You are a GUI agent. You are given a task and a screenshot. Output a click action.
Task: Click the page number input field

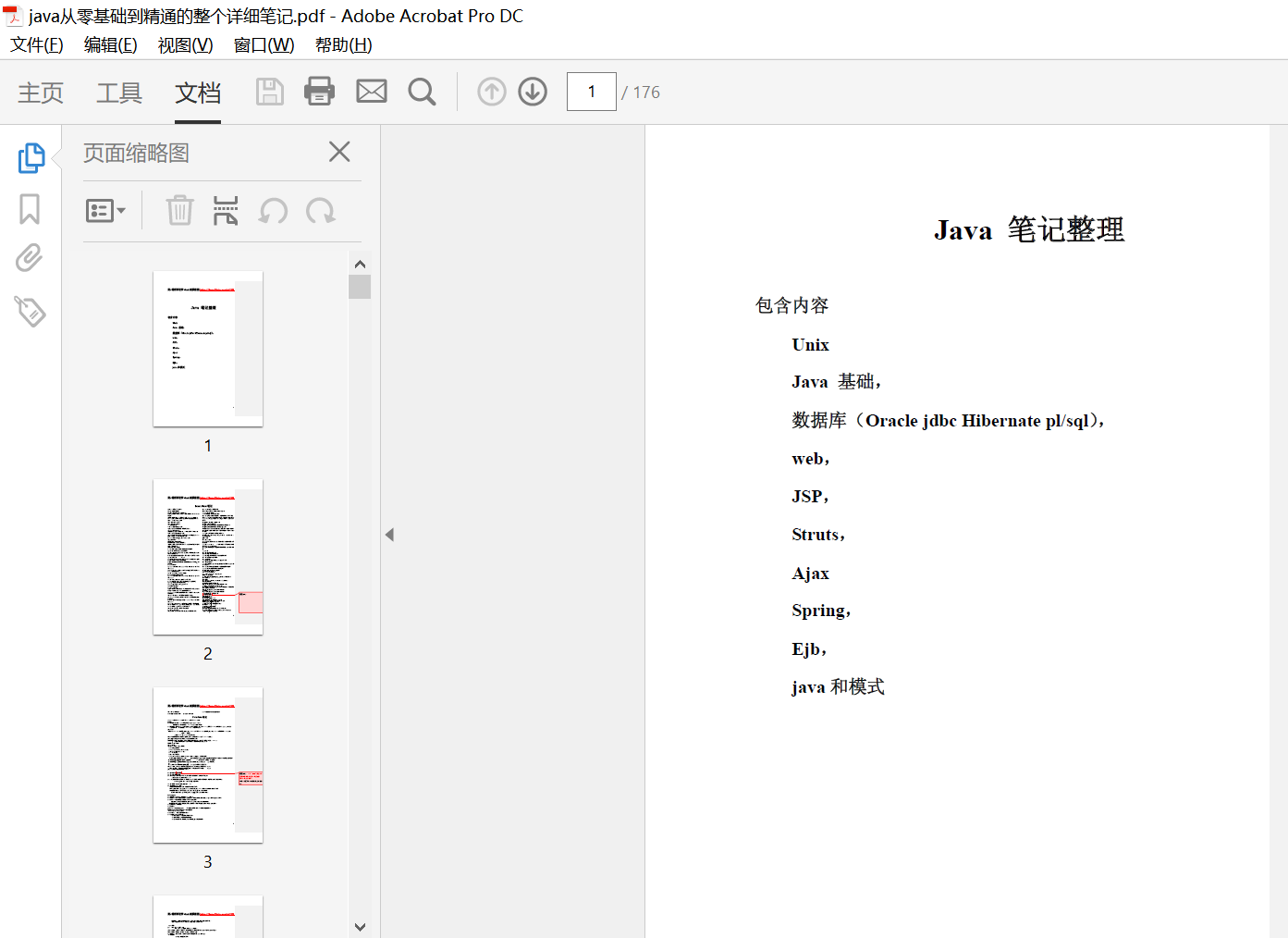point(591,92)
